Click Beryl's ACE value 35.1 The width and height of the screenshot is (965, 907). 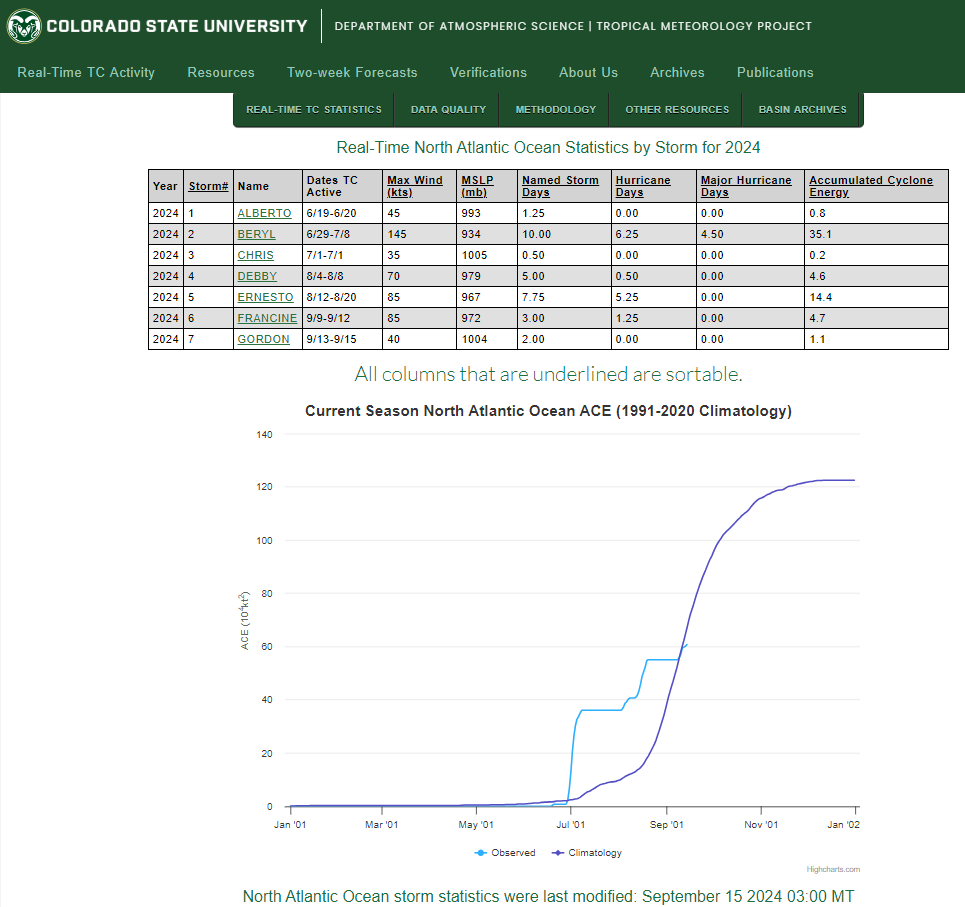tap(820, 234)
